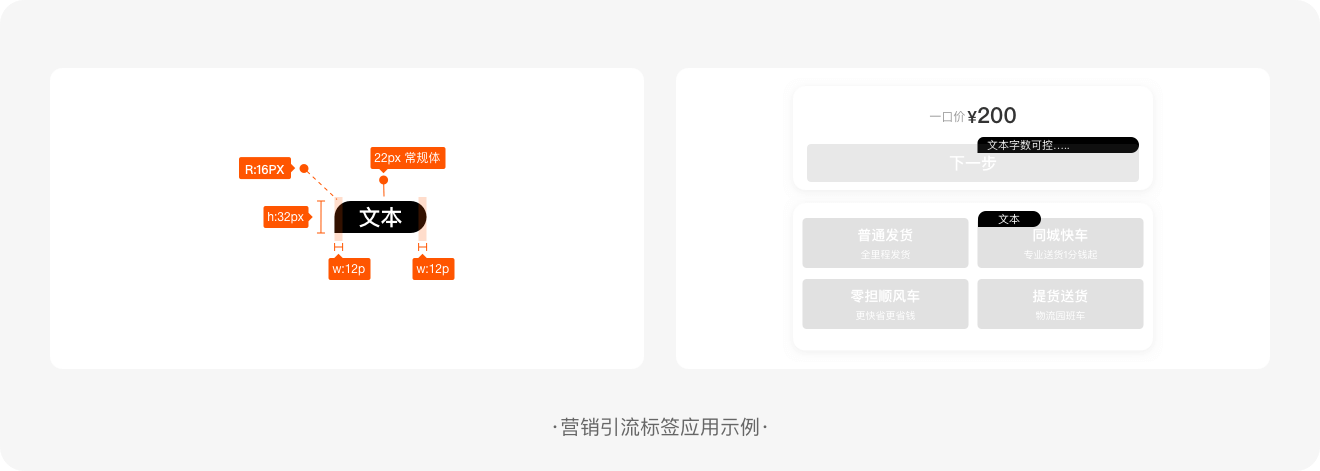
Task: Select the left padding width marker
Action: pyautogui.click(x=338, y=246)
